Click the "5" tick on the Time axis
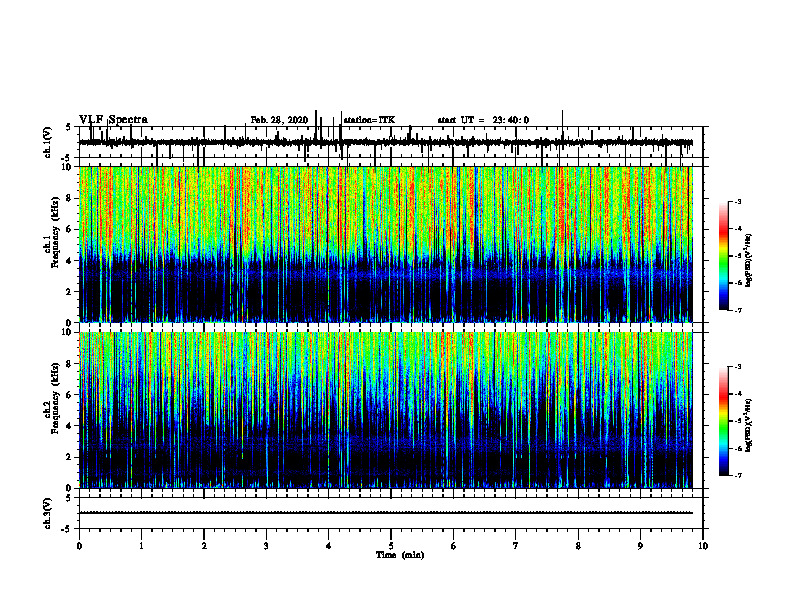Image resolution: width=792 pixels, height=612 pixels. [x=391, y=546]
